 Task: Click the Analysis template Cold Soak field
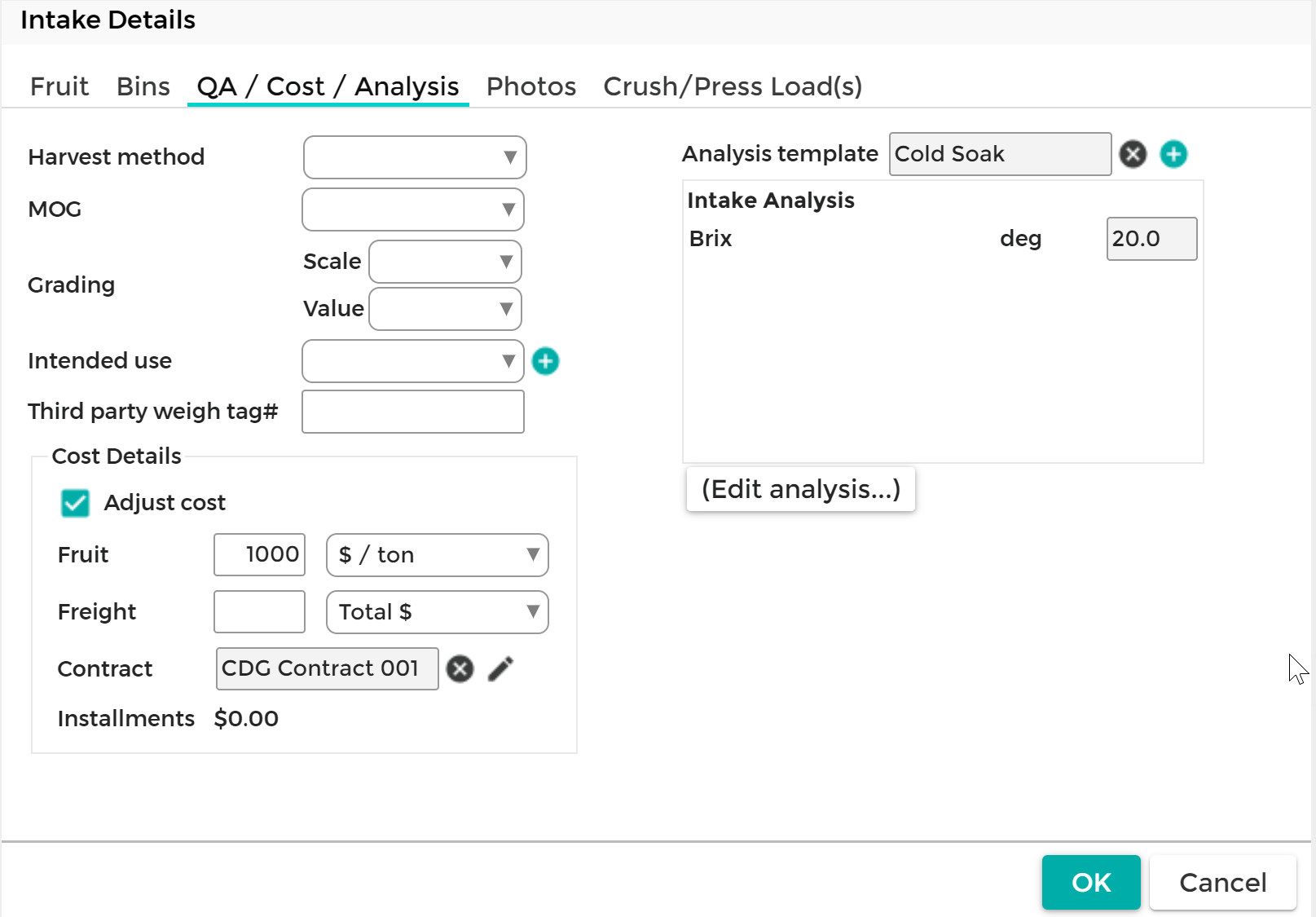[x=1000, y=154]
